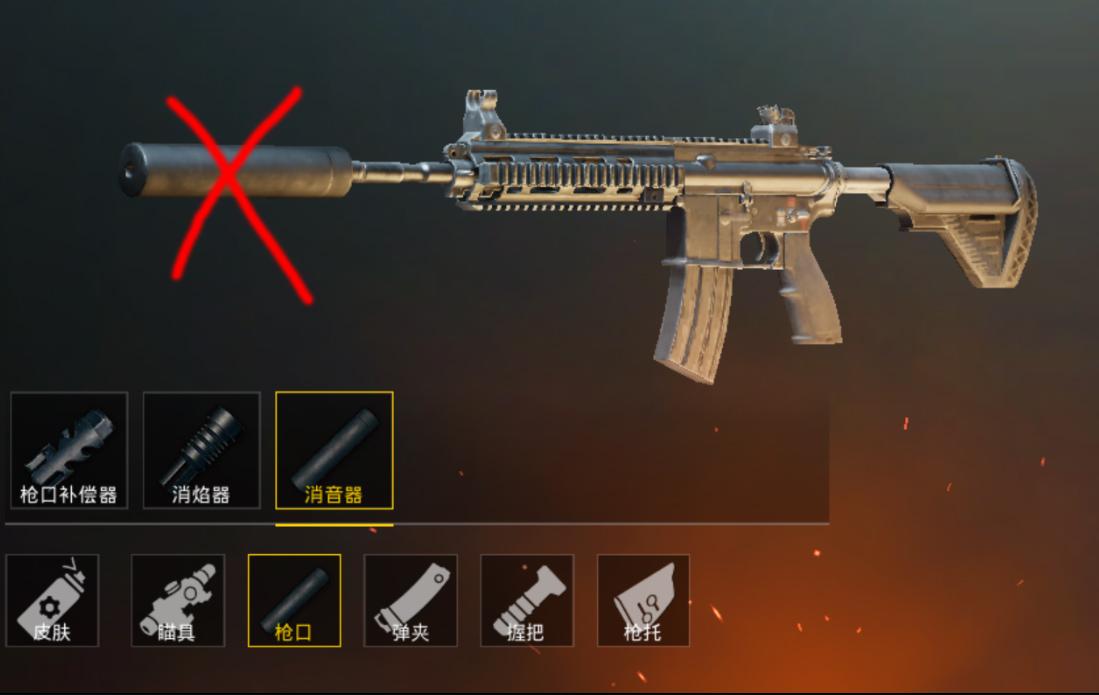Click the rifle's rear iron sight

point(774,126)
